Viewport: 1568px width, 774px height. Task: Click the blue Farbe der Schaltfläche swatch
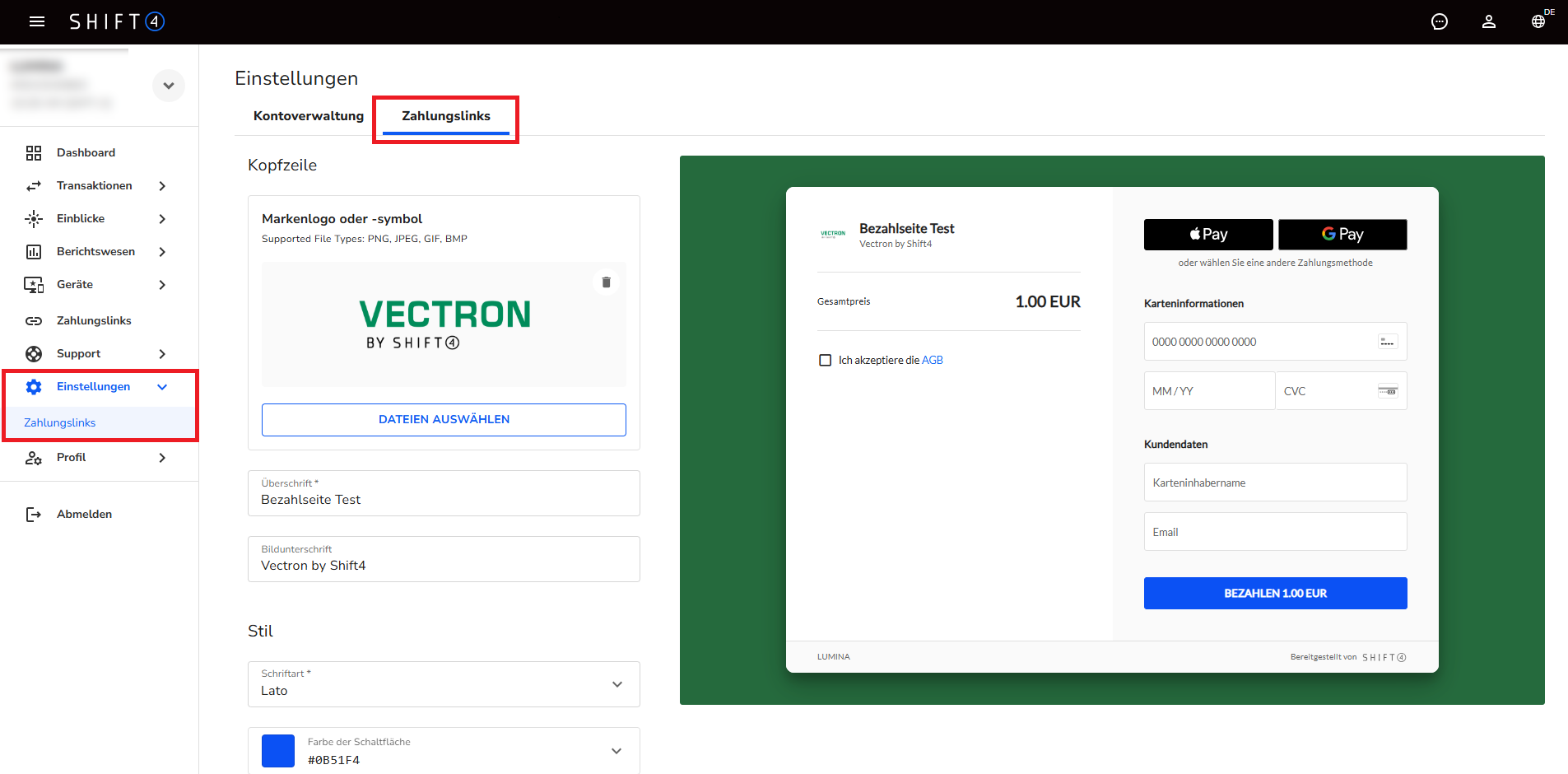(278, 751)
